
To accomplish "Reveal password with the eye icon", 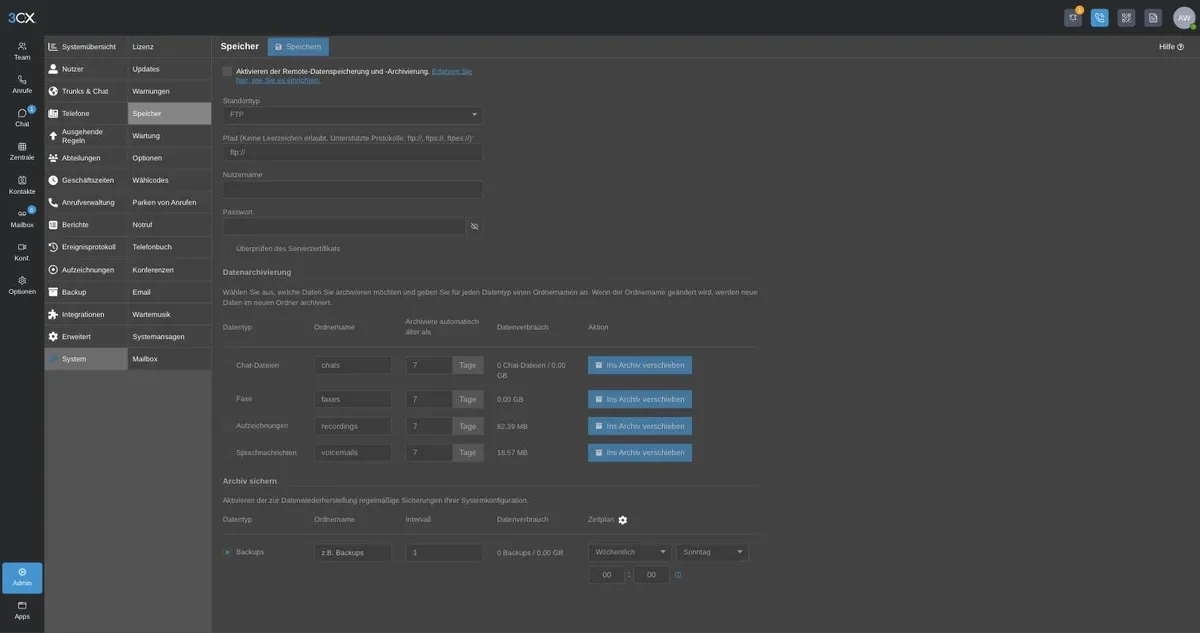I will coord(474,227).
